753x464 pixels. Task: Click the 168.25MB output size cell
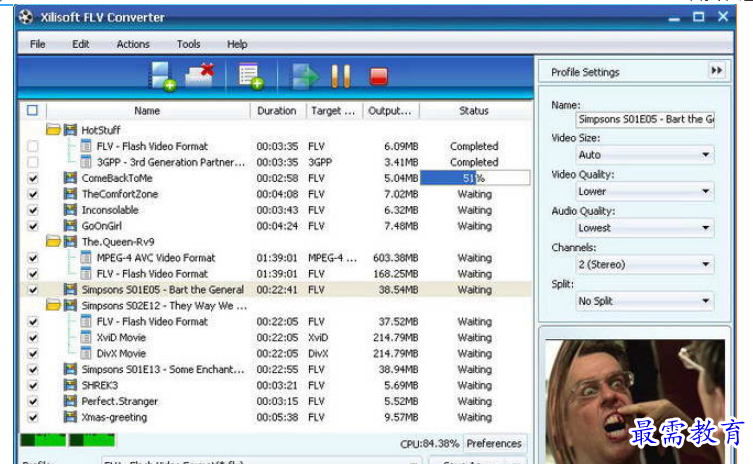point(395,273)
